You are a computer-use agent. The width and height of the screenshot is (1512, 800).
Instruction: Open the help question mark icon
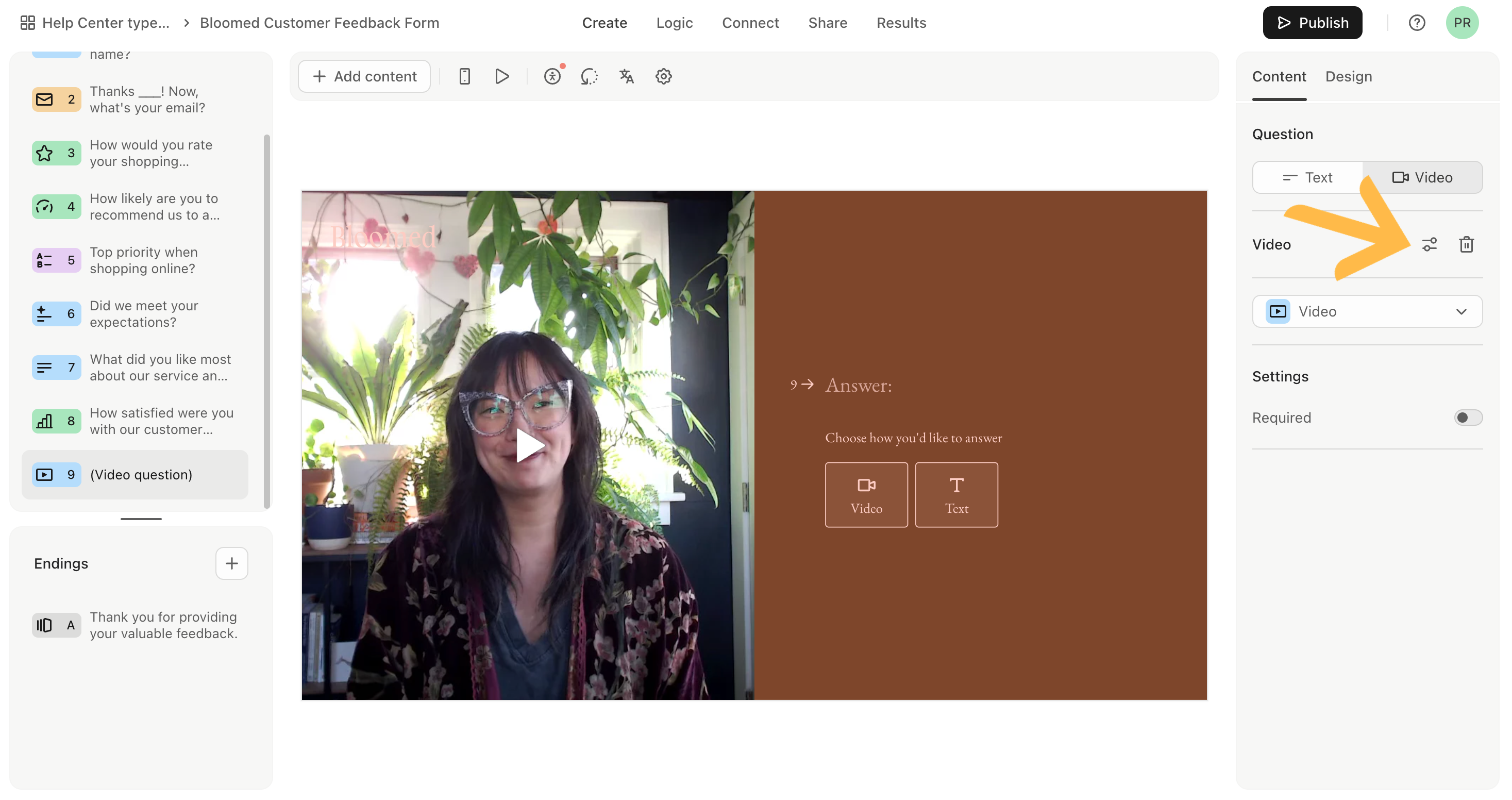[x=1417, y=23]
